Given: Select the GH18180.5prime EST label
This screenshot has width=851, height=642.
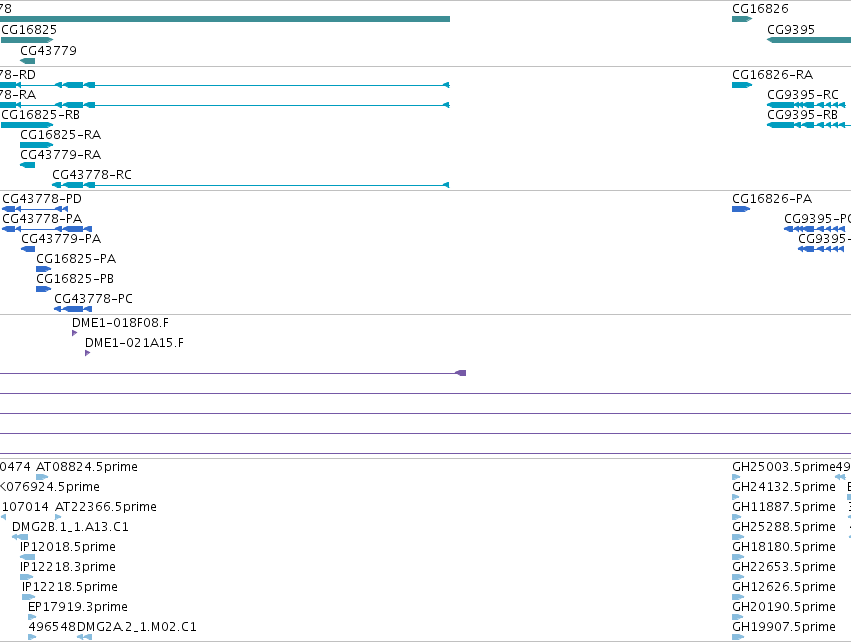Looking at the screenshot, I should tap(784, 546).
